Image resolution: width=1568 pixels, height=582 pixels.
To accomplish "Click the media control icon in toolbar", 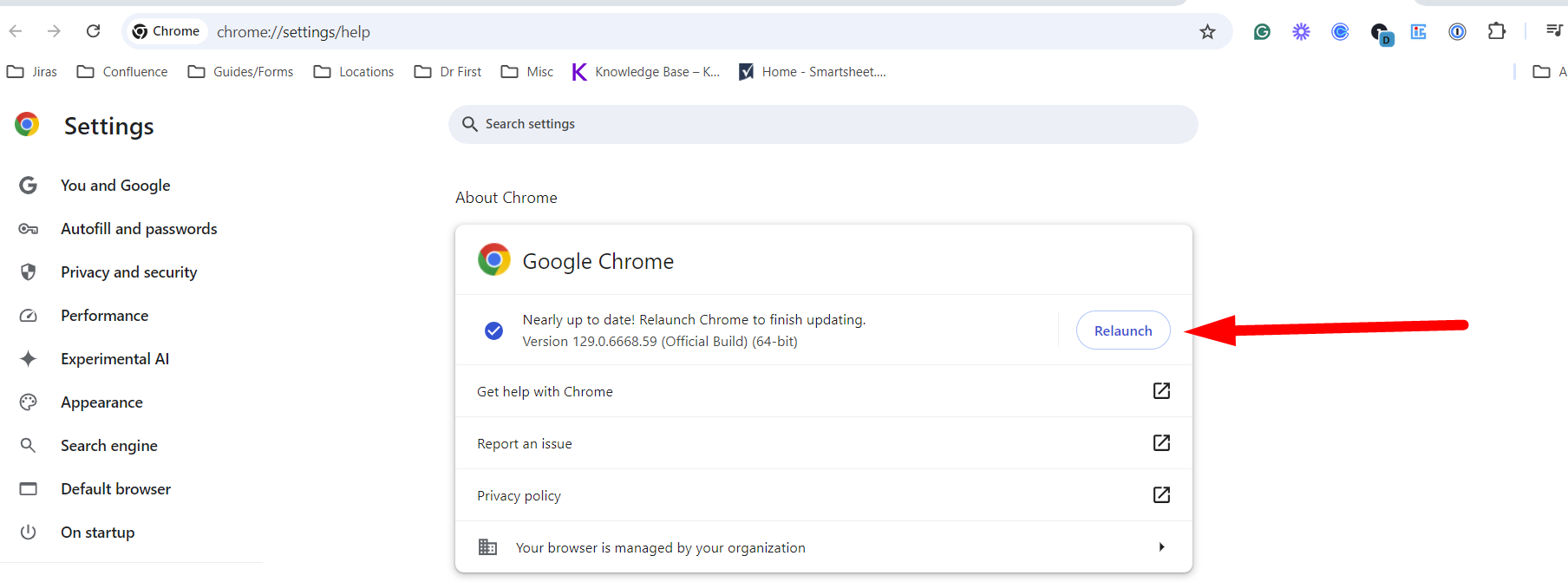I will (x=1553, y=31).
